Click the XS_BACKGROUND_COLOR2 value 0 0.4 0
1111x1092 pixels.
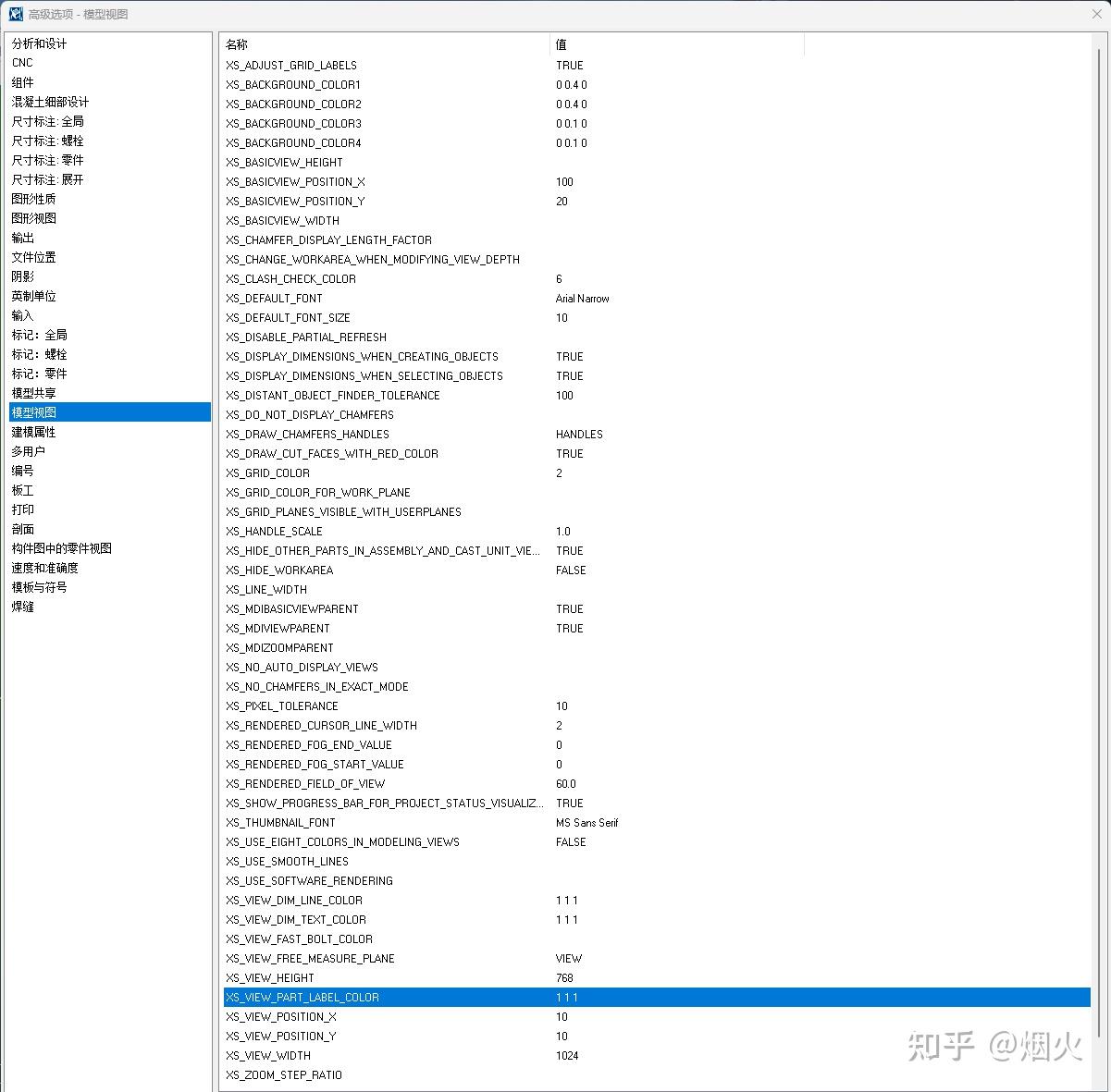[x=572, y=104]
